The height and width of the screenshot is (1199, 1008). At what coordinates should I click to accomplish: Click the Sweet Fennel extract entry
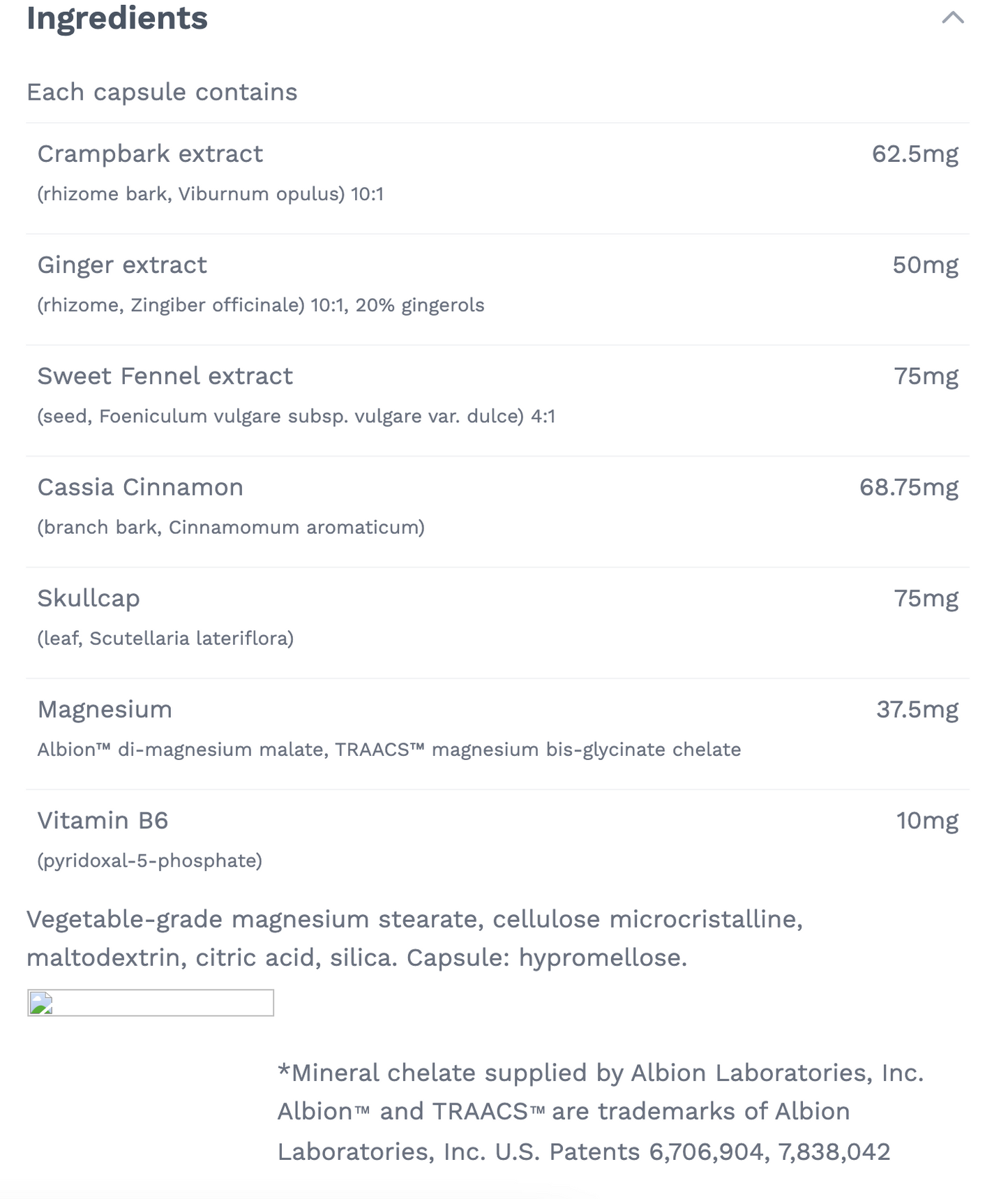[x=165, y=375]
